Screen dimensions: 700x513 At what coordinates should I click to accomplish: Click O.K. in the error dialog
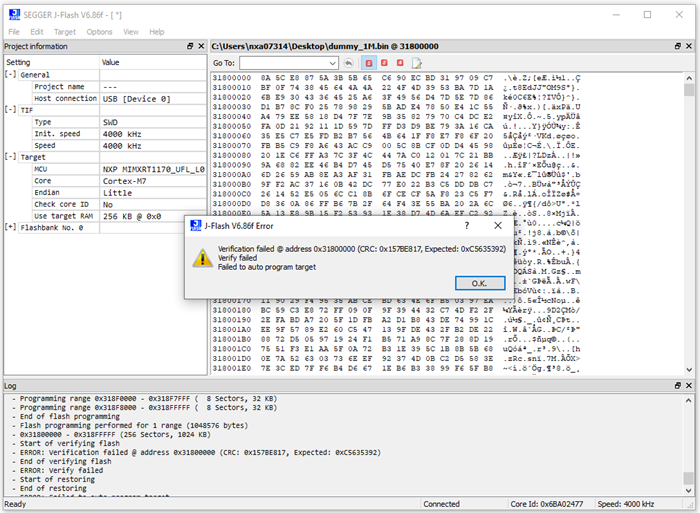pyautogui.click(x=480, y=283)
